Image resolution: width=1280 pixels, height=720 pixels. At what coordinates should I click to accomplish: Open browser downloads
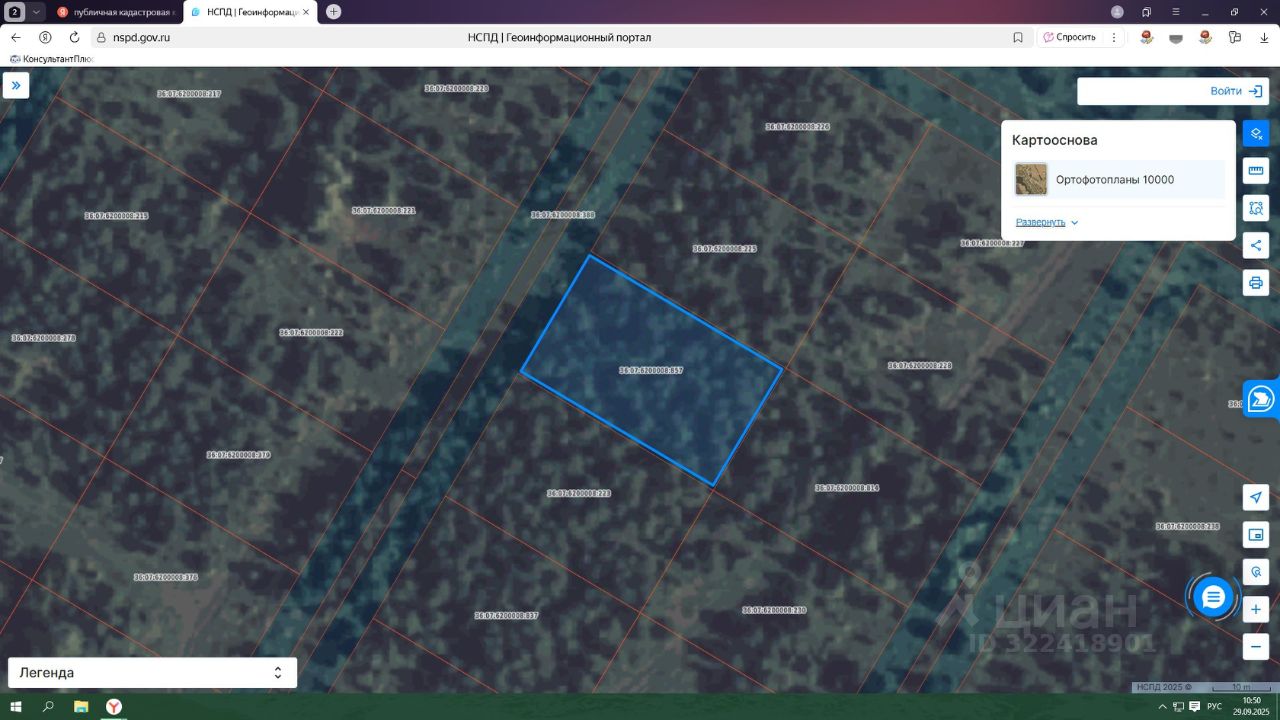(x=1263, y=37)
